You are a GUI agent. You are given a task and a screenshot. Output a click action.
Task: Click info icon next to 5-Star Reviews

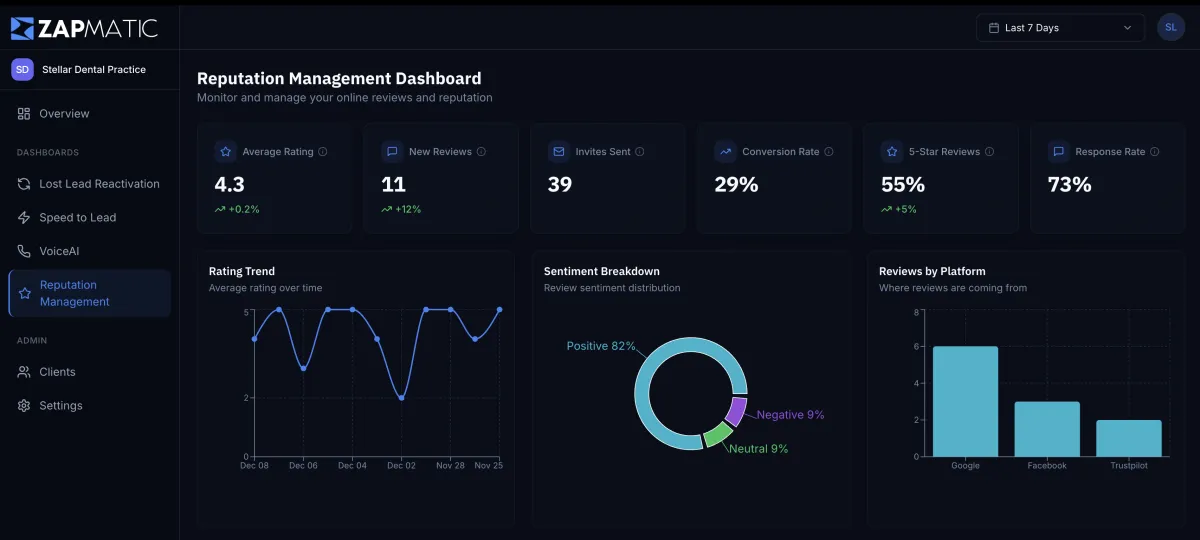point(990,152)
